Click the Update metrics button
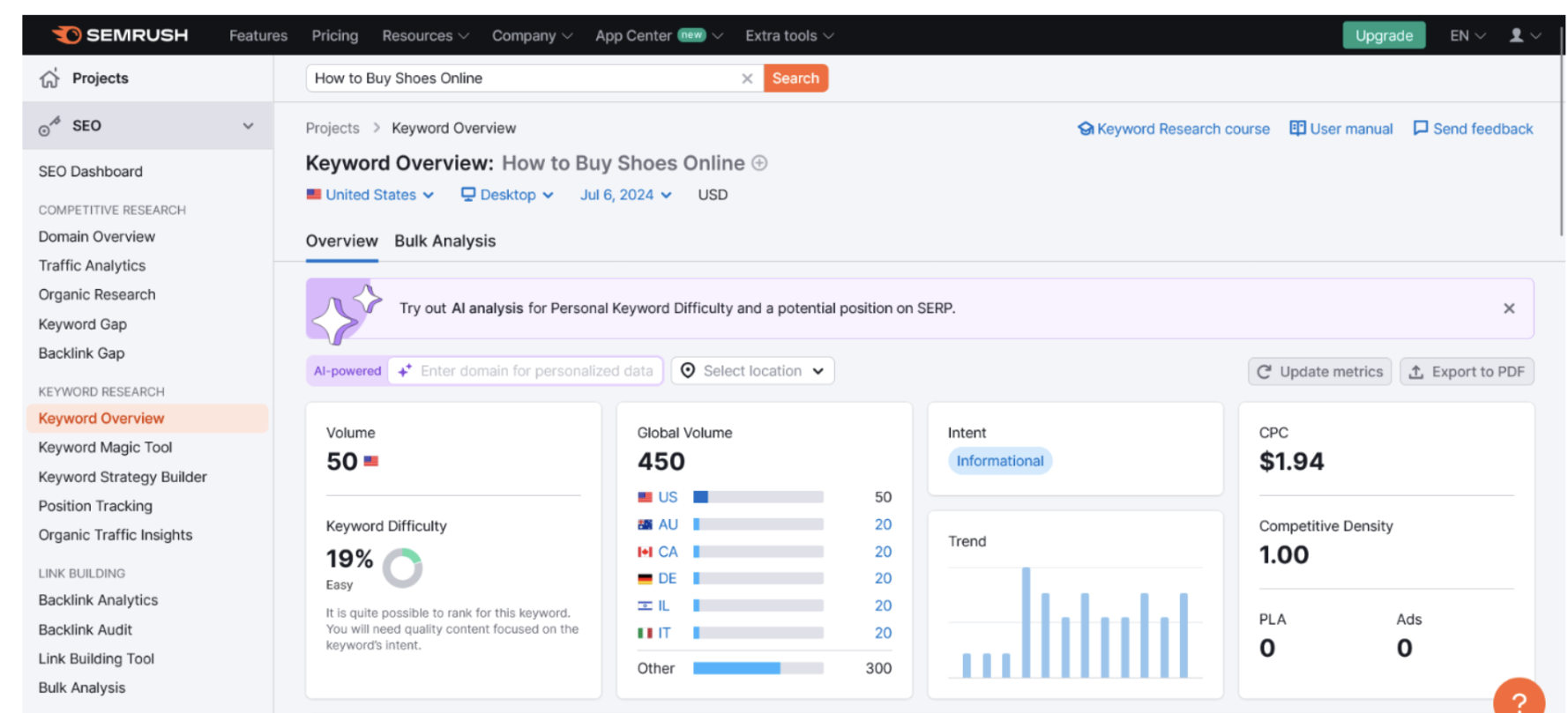The width and height of the screenshot is (1568, 713). point(1319,372)
